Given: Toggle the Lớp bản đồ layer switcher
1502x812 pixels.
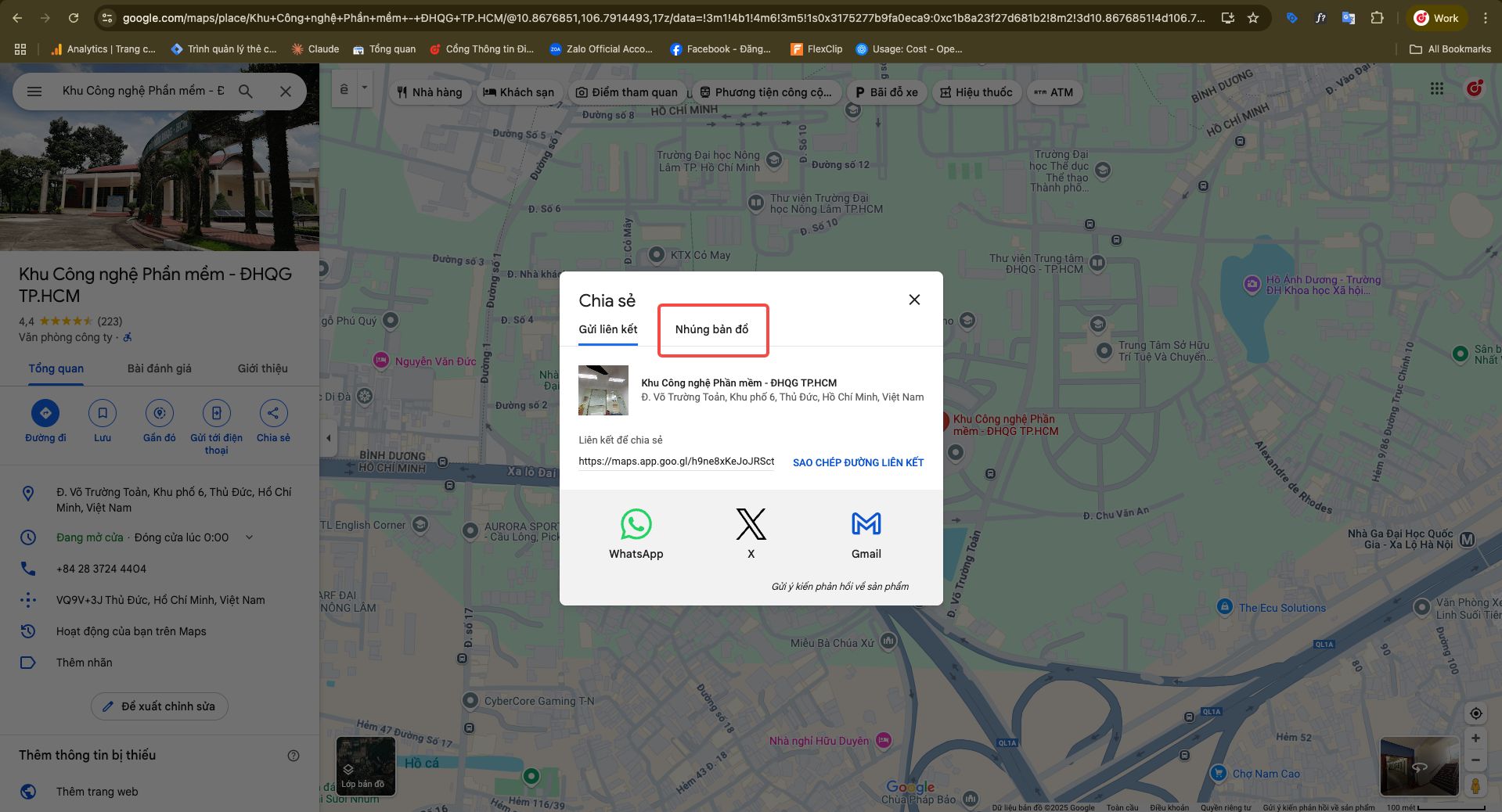Looking at the screenshot, I should coord(366,766).
